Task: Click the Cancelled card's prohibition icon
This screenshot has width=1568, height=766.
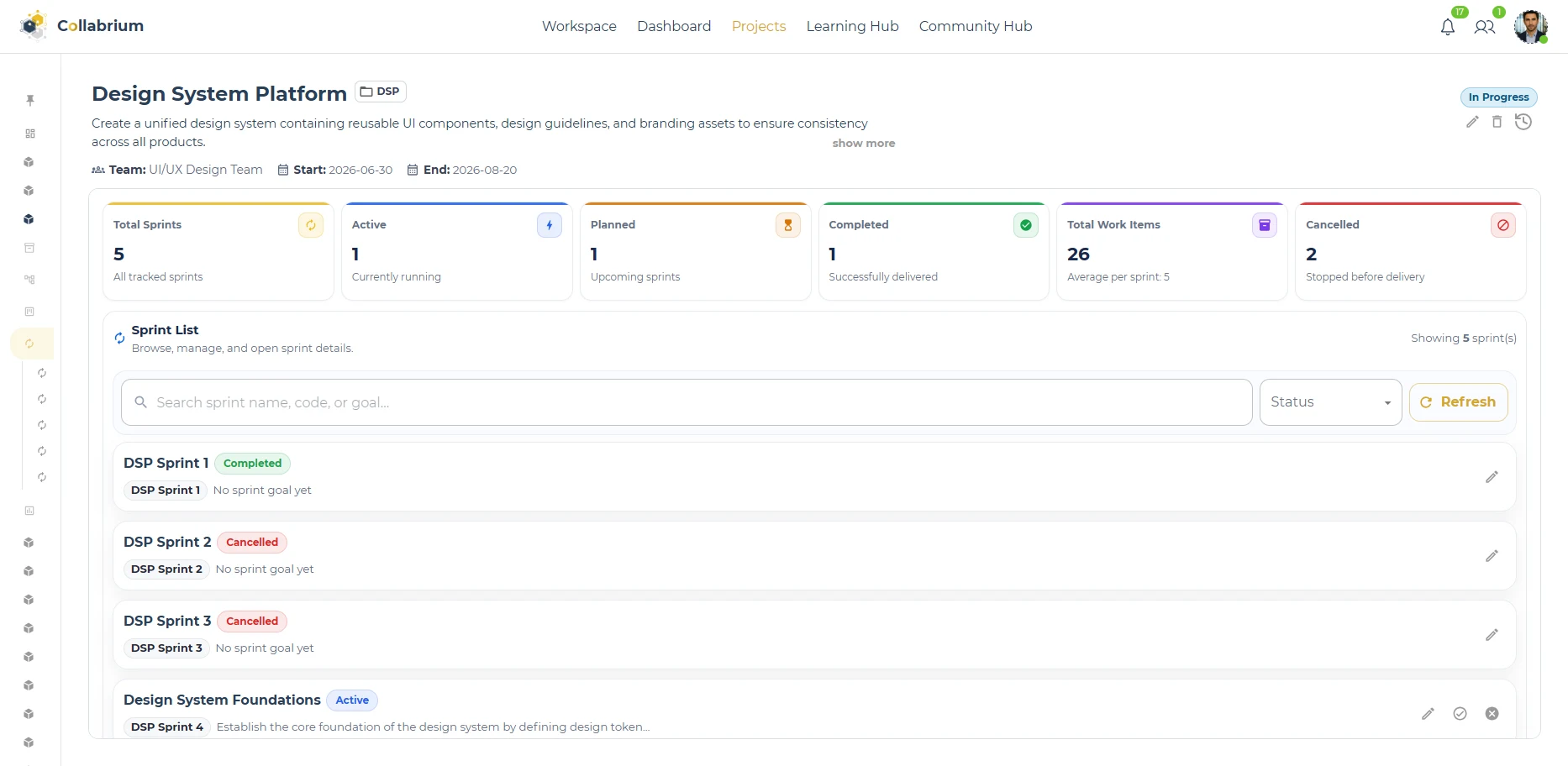Action: click(1503, 225)
